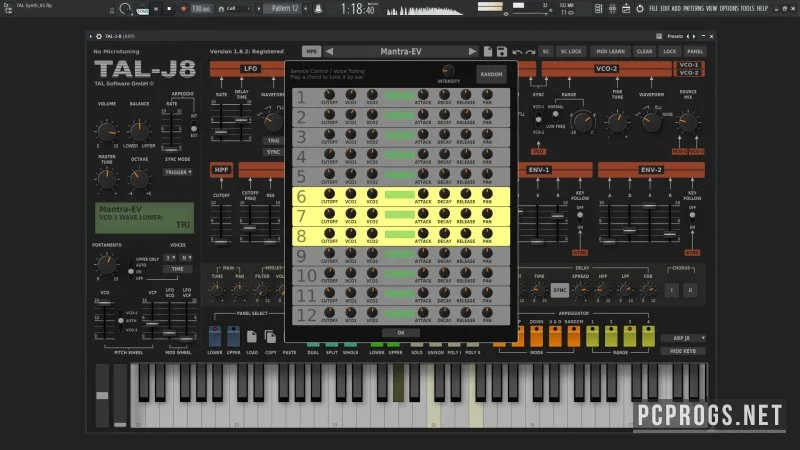
Task: Select arpeggiator RANDOM mode button
Action: tap(573, 336)
